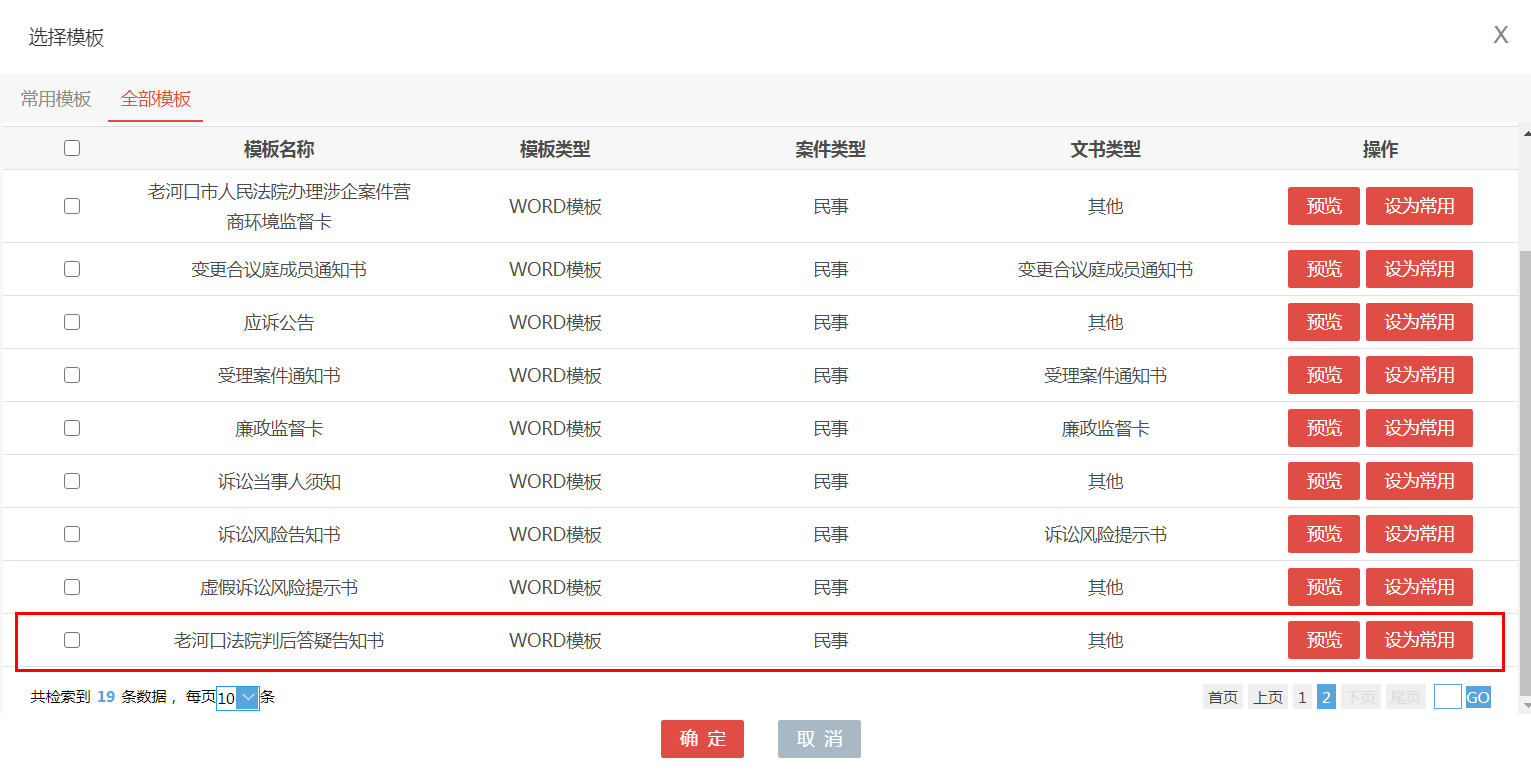Viewport: 1531px width, 775px height.
Task: Preview the 诉讼风险告知书 template
Action: point(1324,534)
